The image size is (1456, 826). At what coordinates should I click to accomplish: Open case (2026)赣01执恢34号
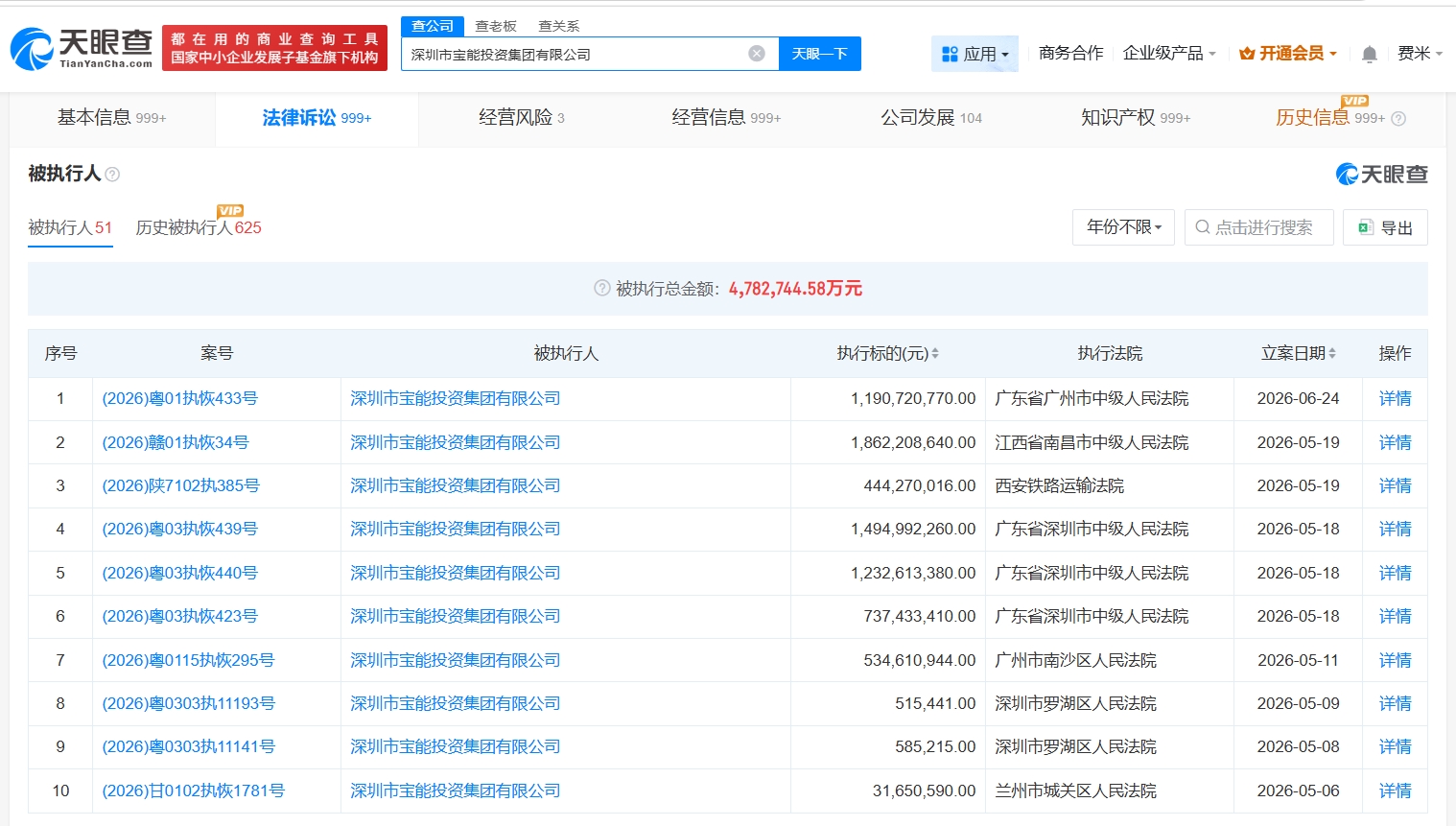[176, 443]
